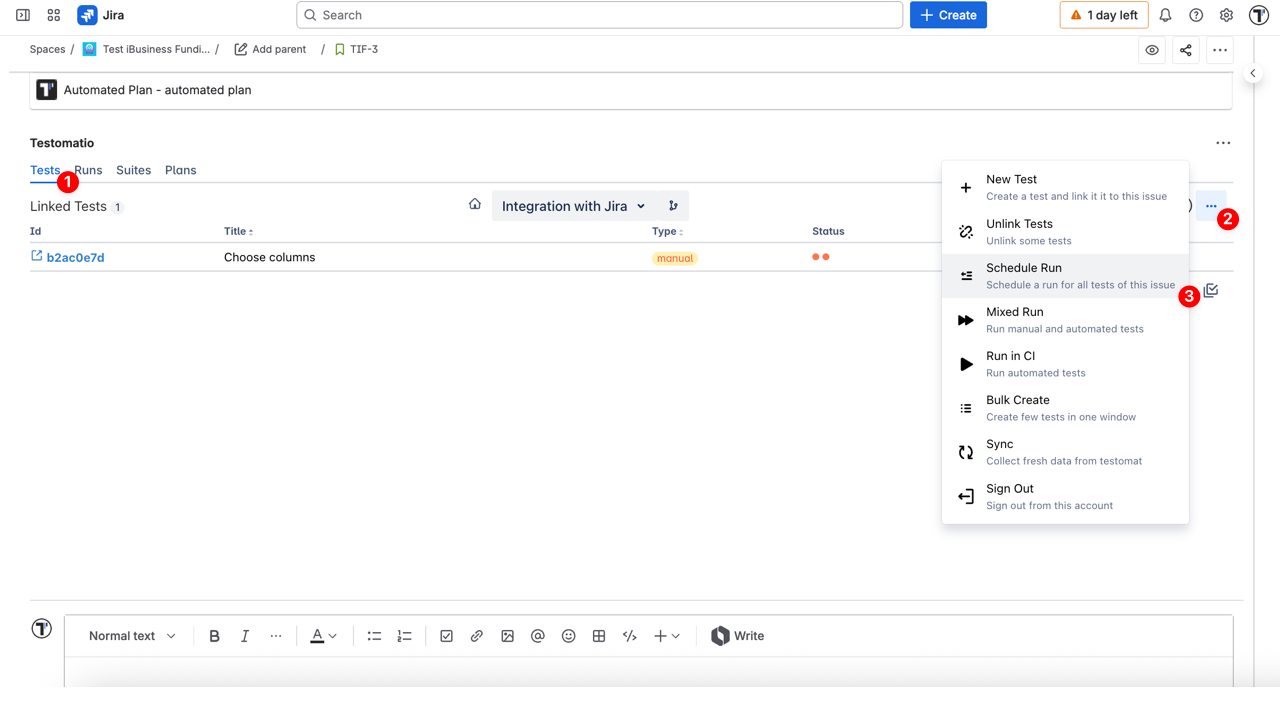
Task: Open test link b2ac0e7d
Action: click(x=75, y=258)
